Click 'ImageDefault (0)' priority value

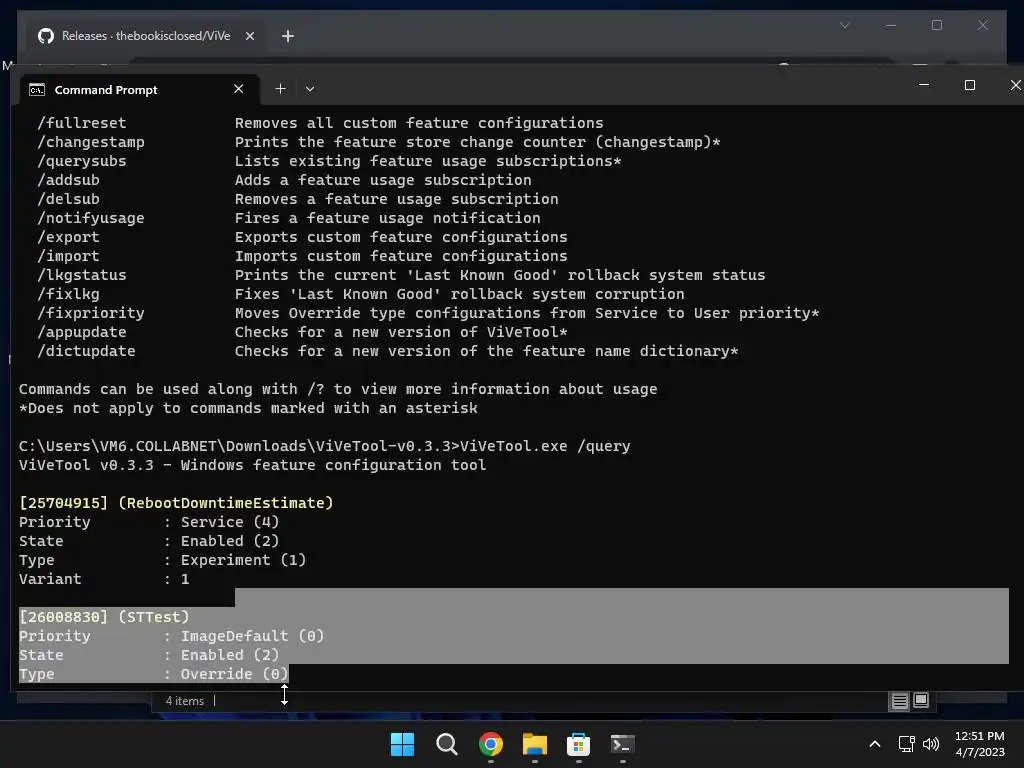click(252, 635)
